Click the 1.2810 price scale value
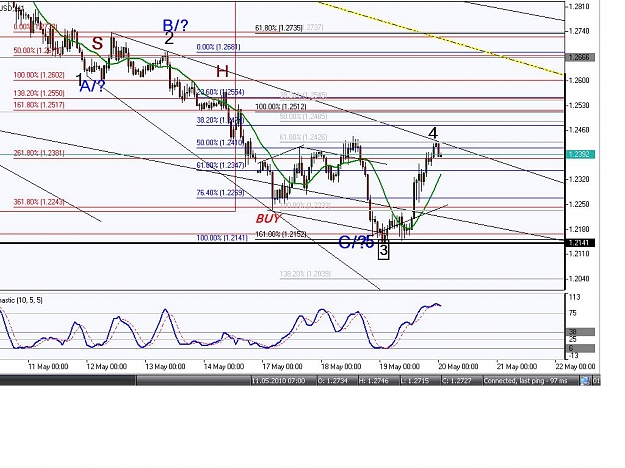The height and width of the screenshot is (468, 625). point(579,6)
